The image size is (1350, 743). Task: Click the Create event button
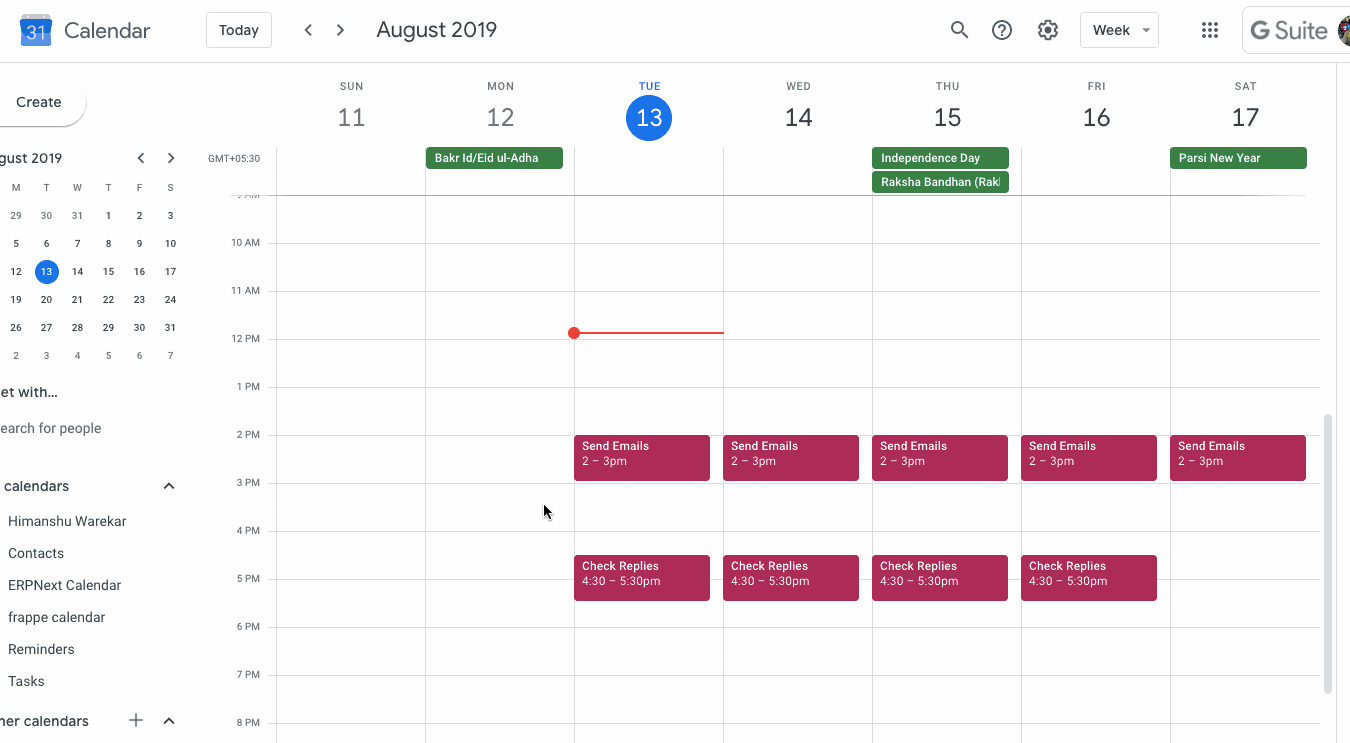[x=39, y=102]
